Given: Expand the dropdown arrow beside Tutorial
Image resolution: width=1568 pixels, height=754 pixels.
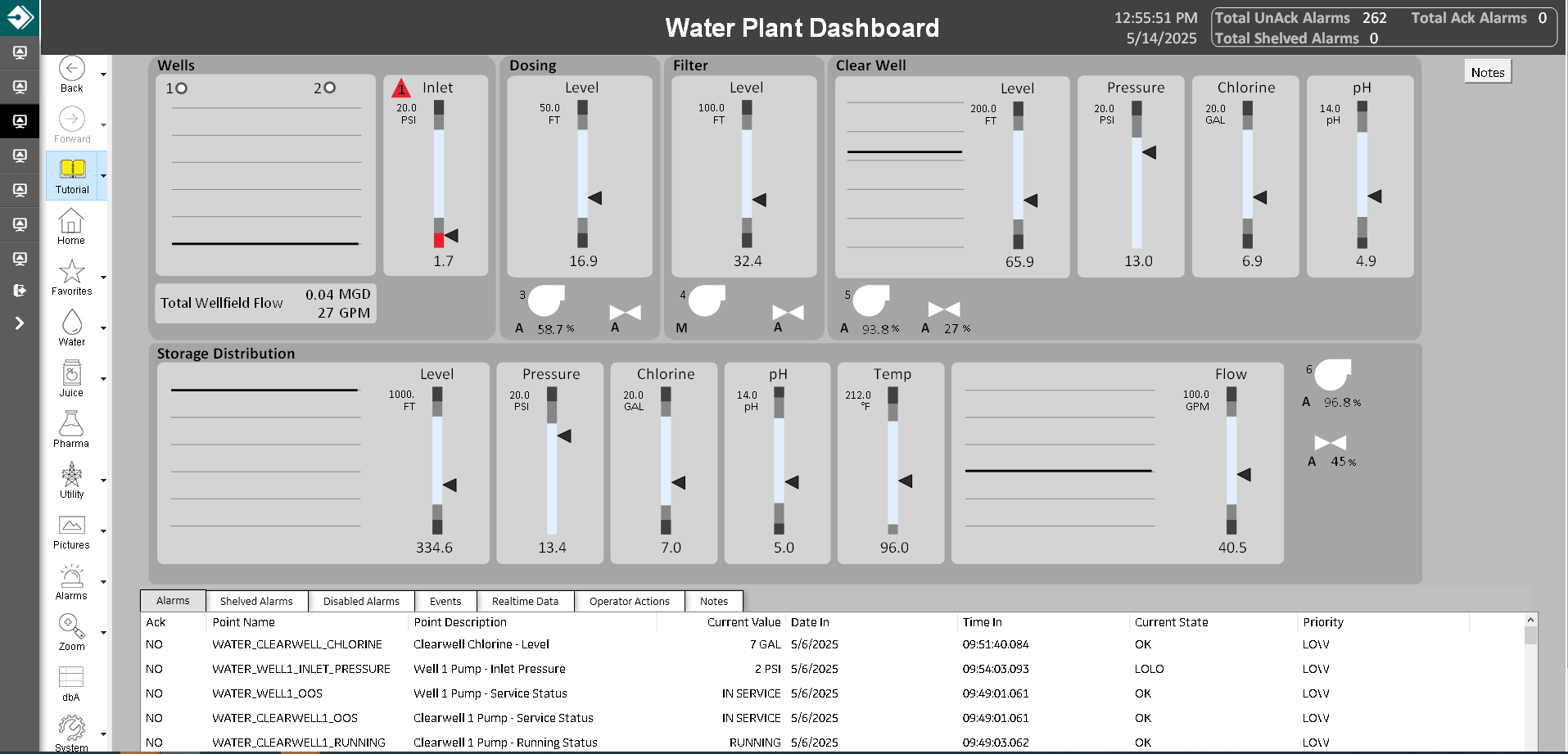Looking at the screenshot, I should click(103, 176).
